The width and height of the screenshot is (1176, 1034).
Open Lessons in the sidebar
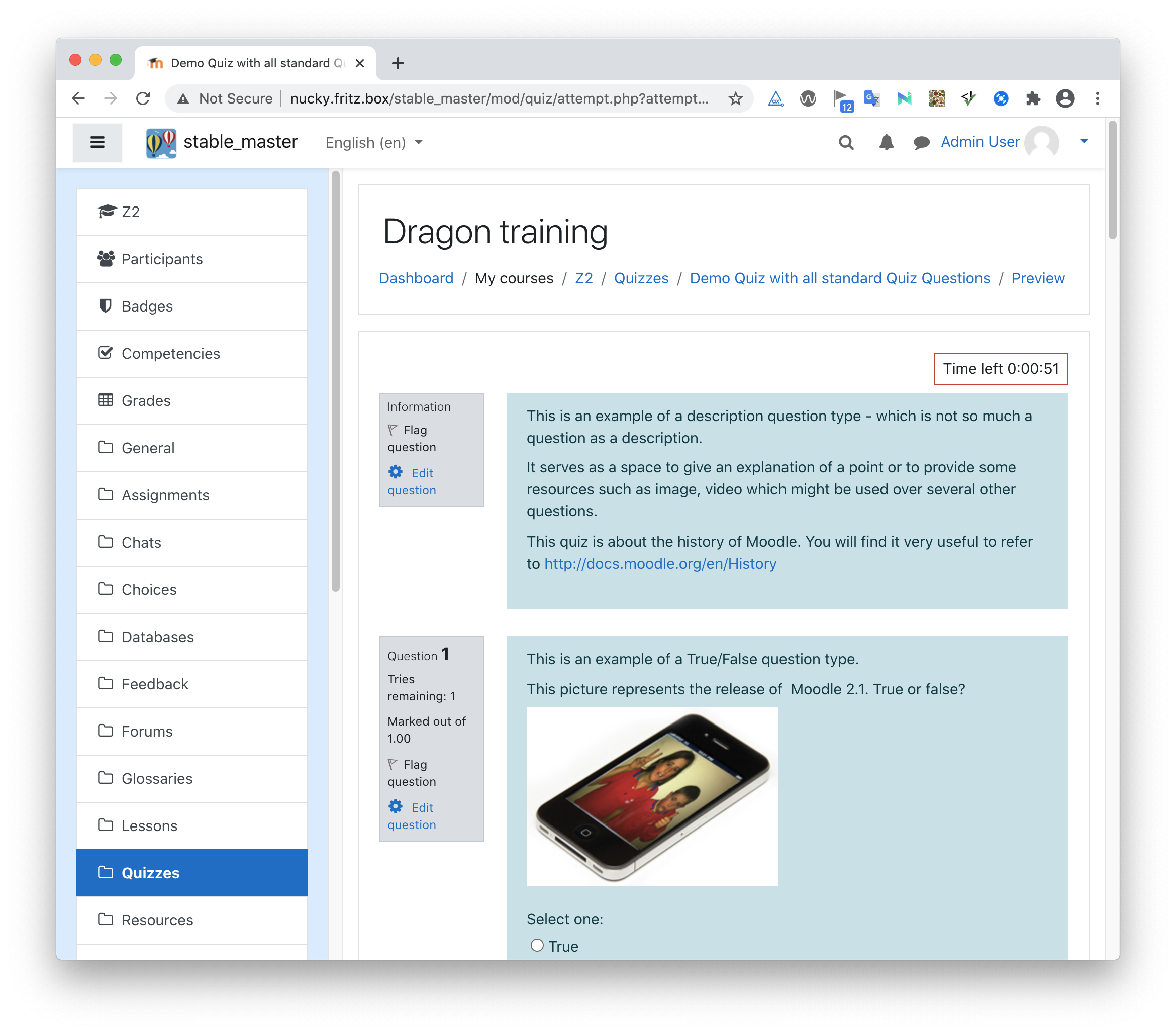tap(191, 825)
